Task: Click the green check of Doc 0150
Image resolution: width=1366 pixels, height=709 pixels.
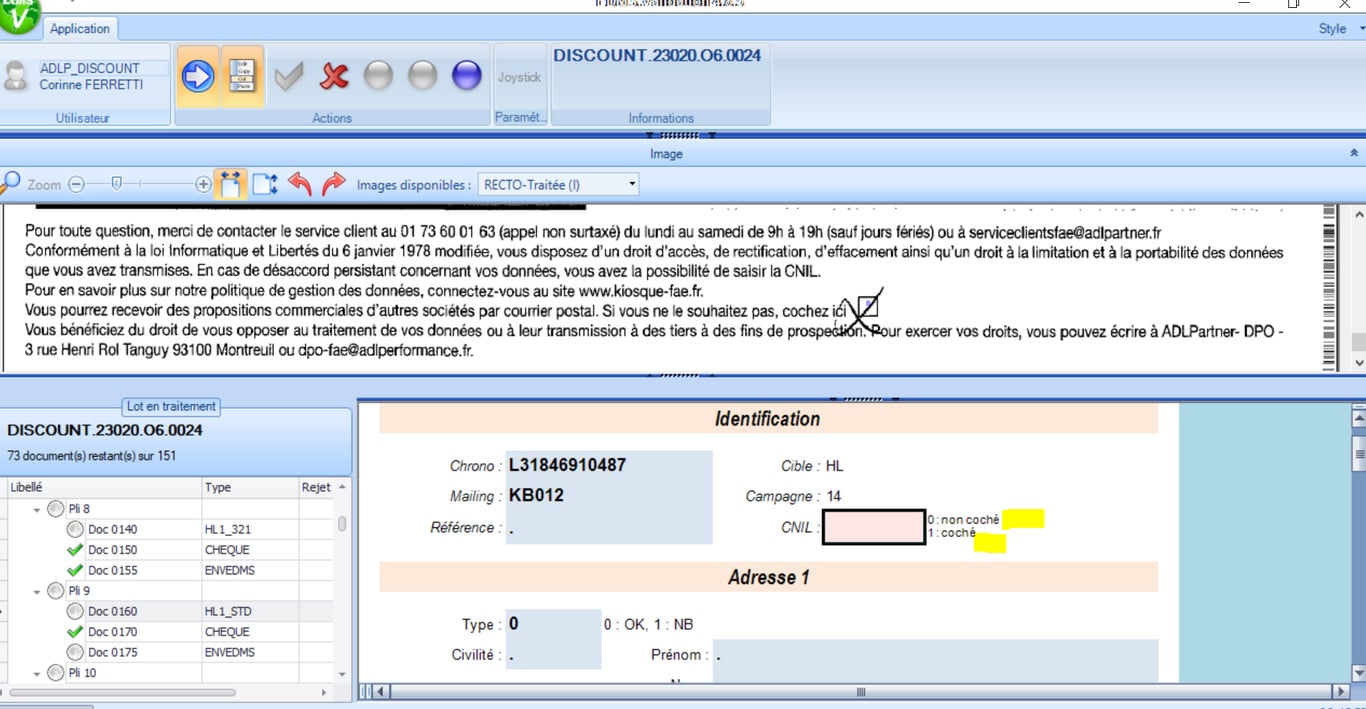Action: [75, 550]
